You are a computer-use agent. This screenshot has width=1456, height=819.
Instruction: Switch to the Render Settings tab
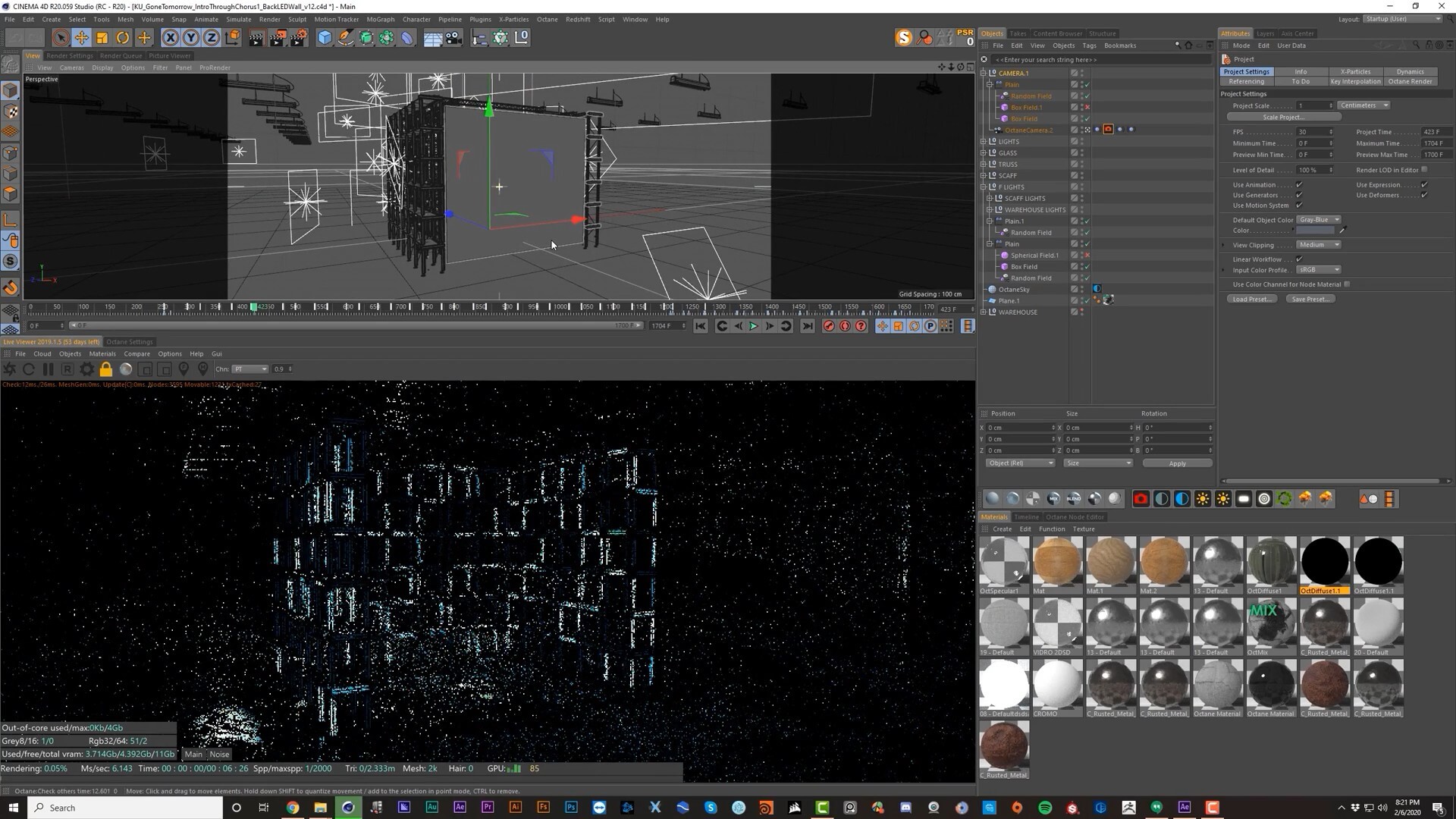pyautogui.click(x=69, y=55)
